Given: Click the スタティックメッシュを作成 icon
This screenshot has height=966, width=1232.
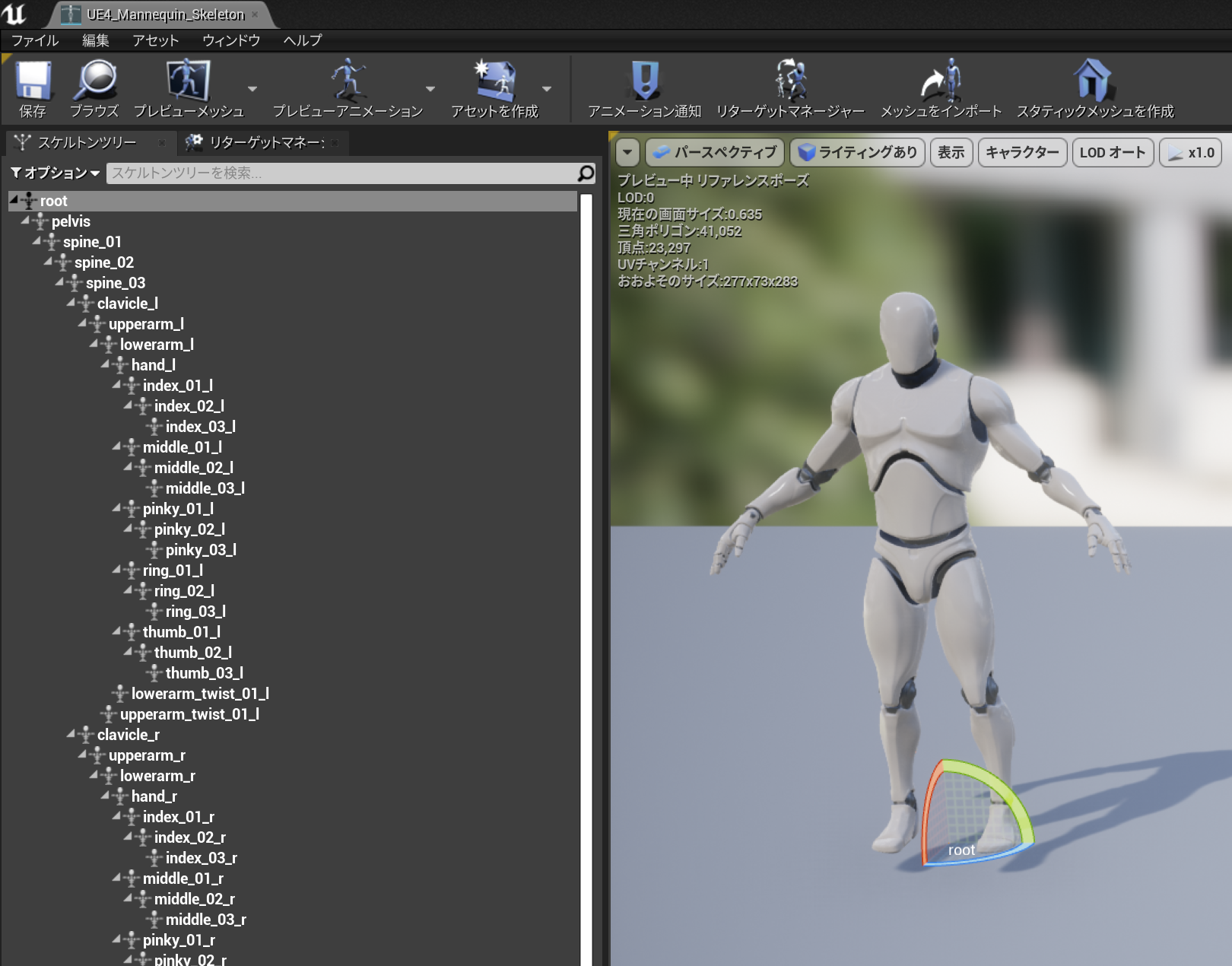Looking at the screenshot, I should pos(1094,80).
